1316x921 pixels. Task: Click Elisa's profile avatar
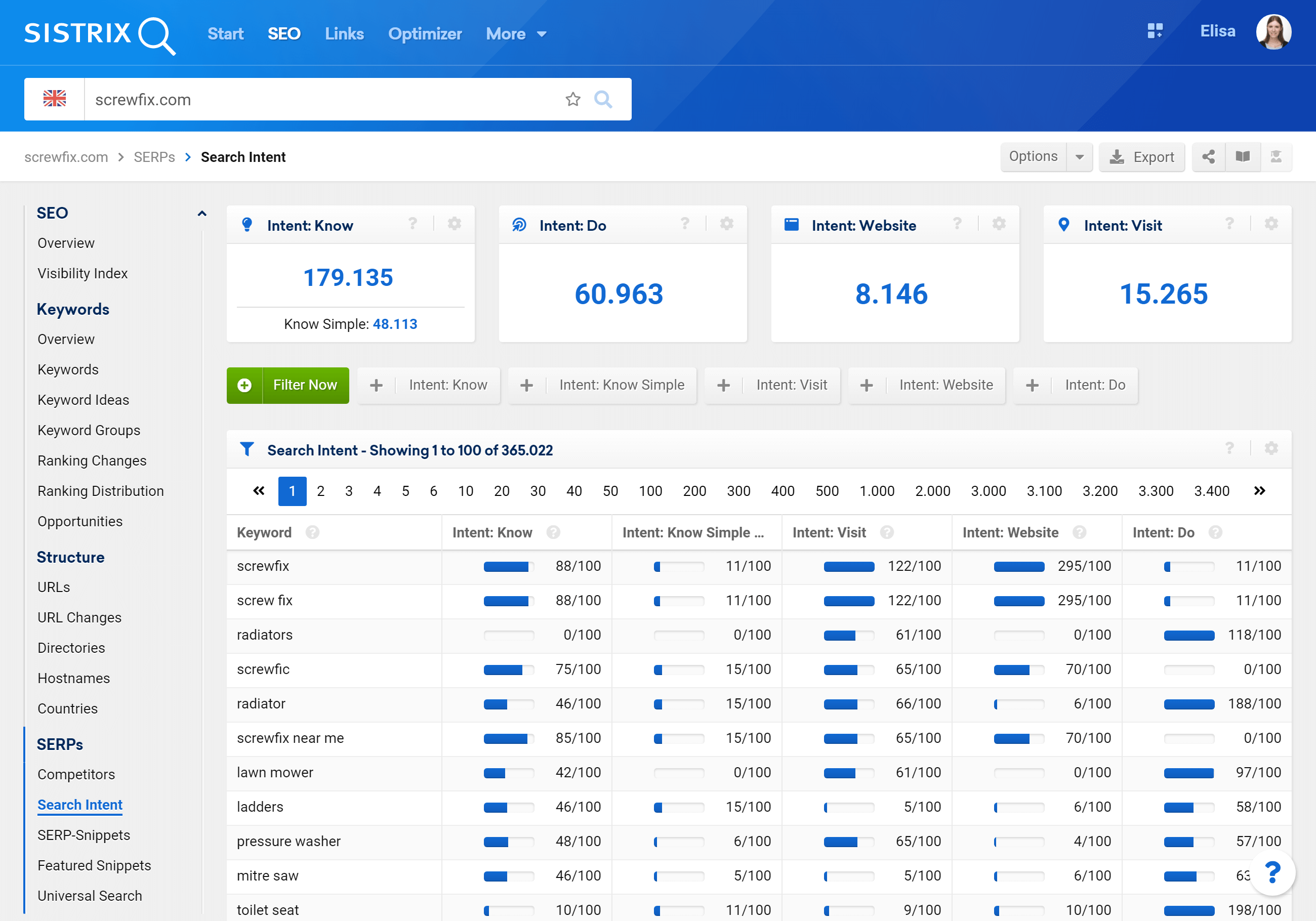point(1273,31)
